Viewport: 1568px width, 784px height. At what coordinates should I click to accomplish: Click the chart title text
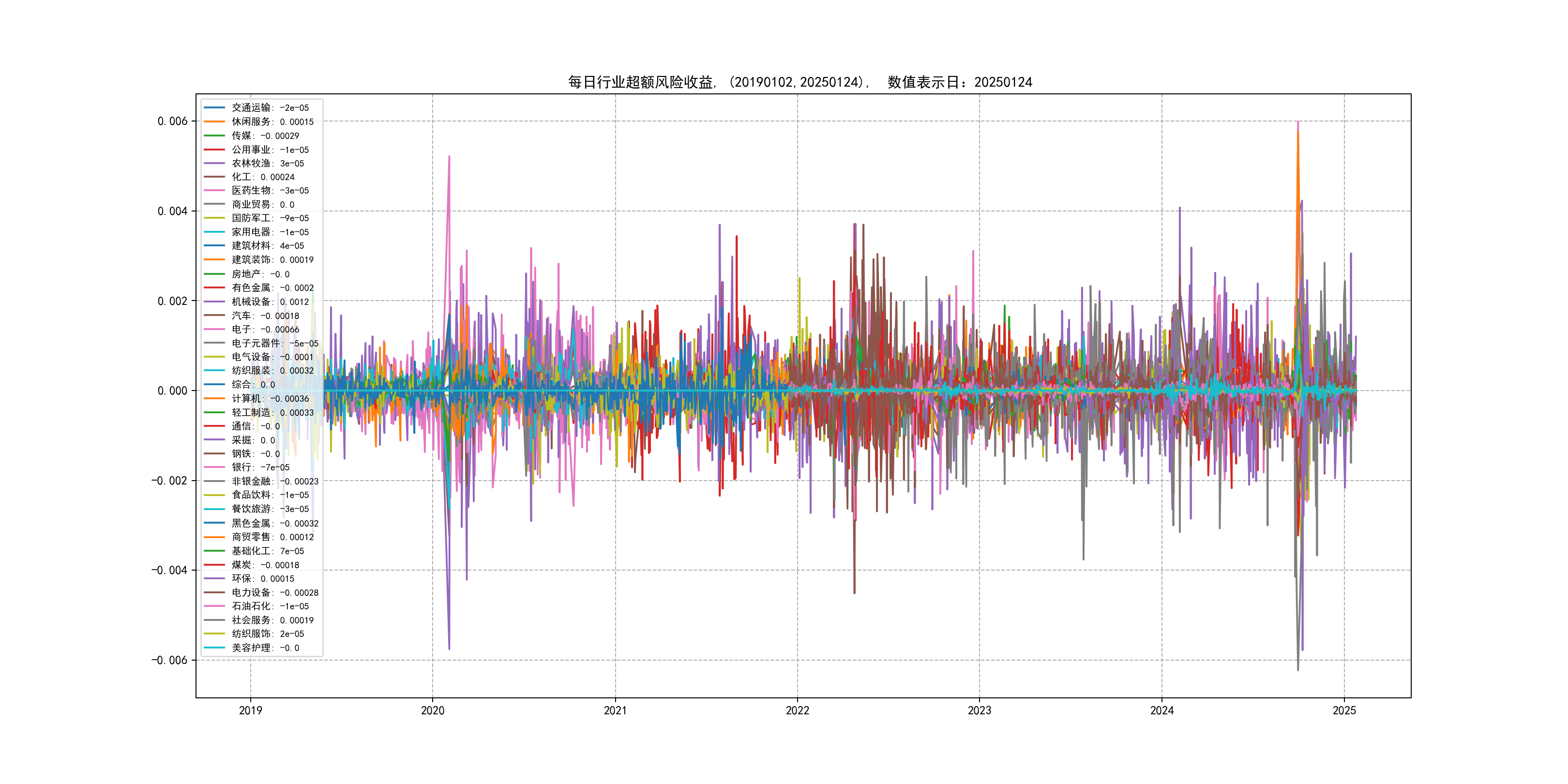(800, 82)
